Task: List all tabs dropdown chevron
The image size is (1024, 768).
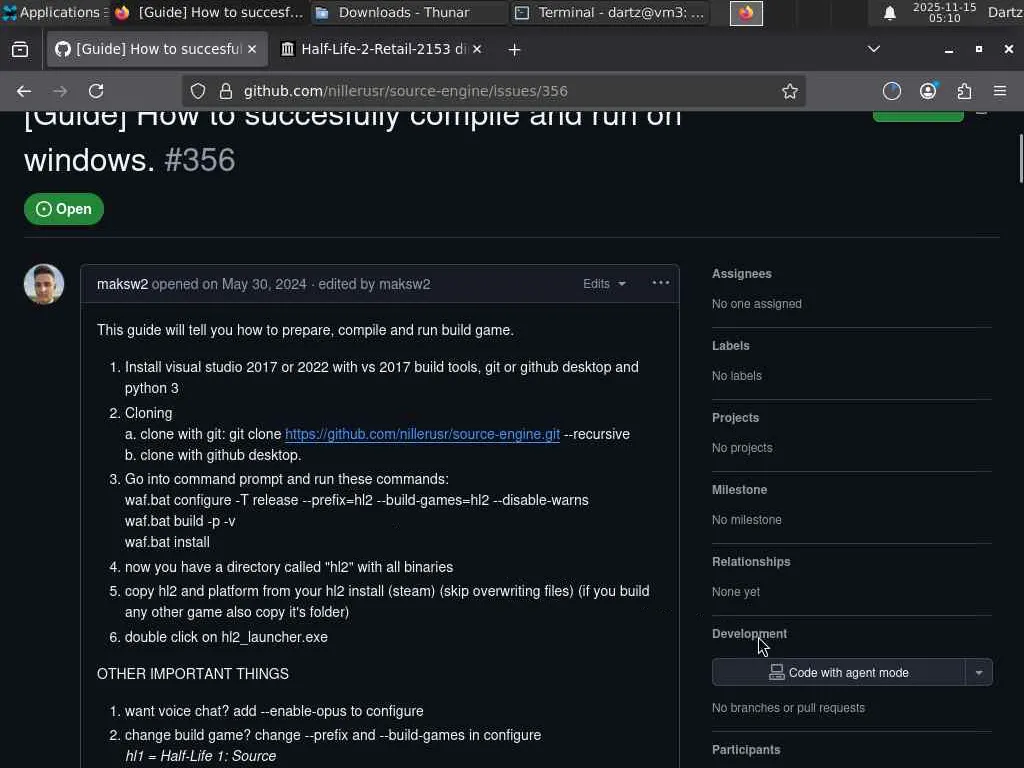Action: [x=873, y=49]
